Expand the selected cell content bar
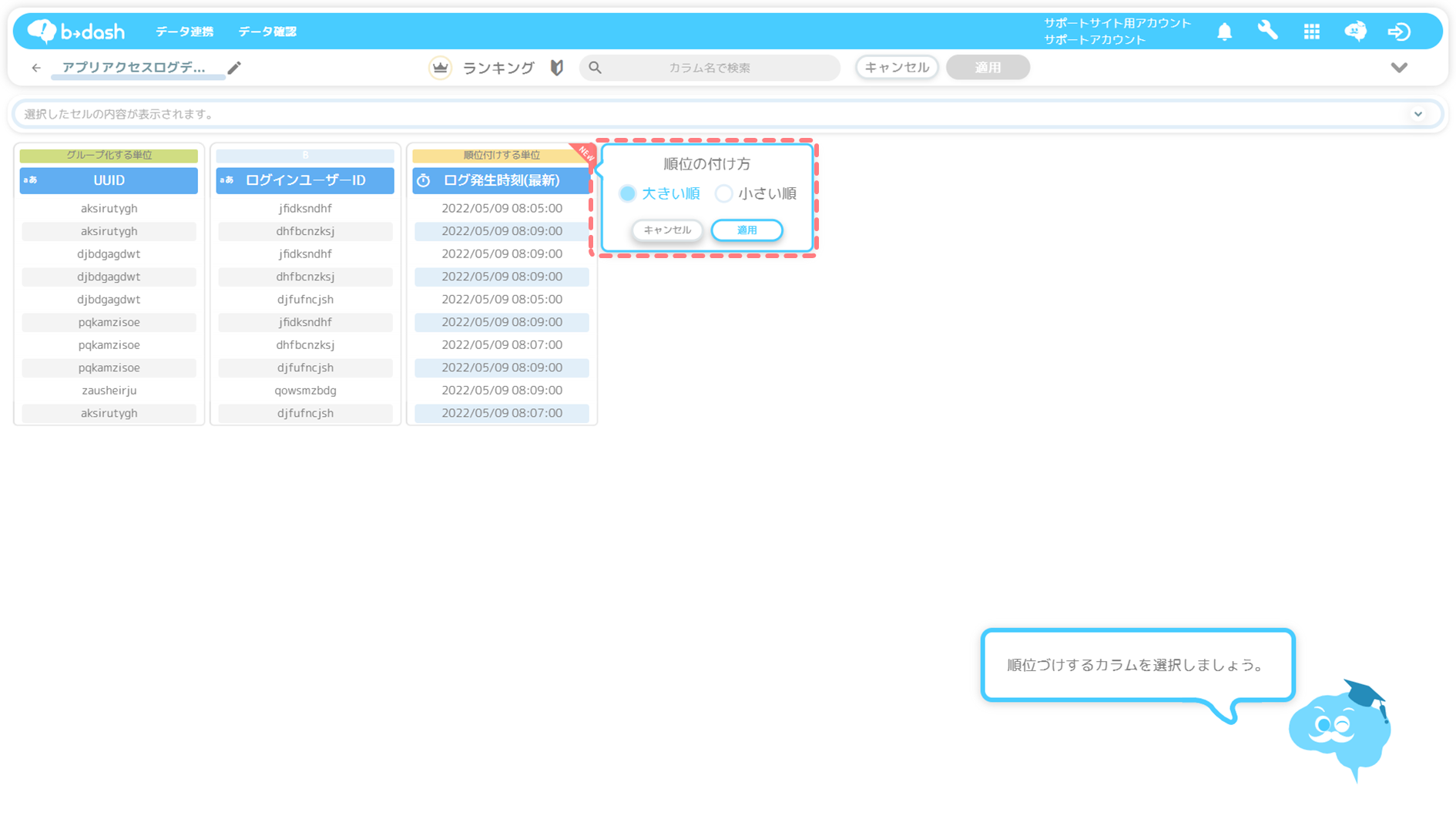 1418,114
